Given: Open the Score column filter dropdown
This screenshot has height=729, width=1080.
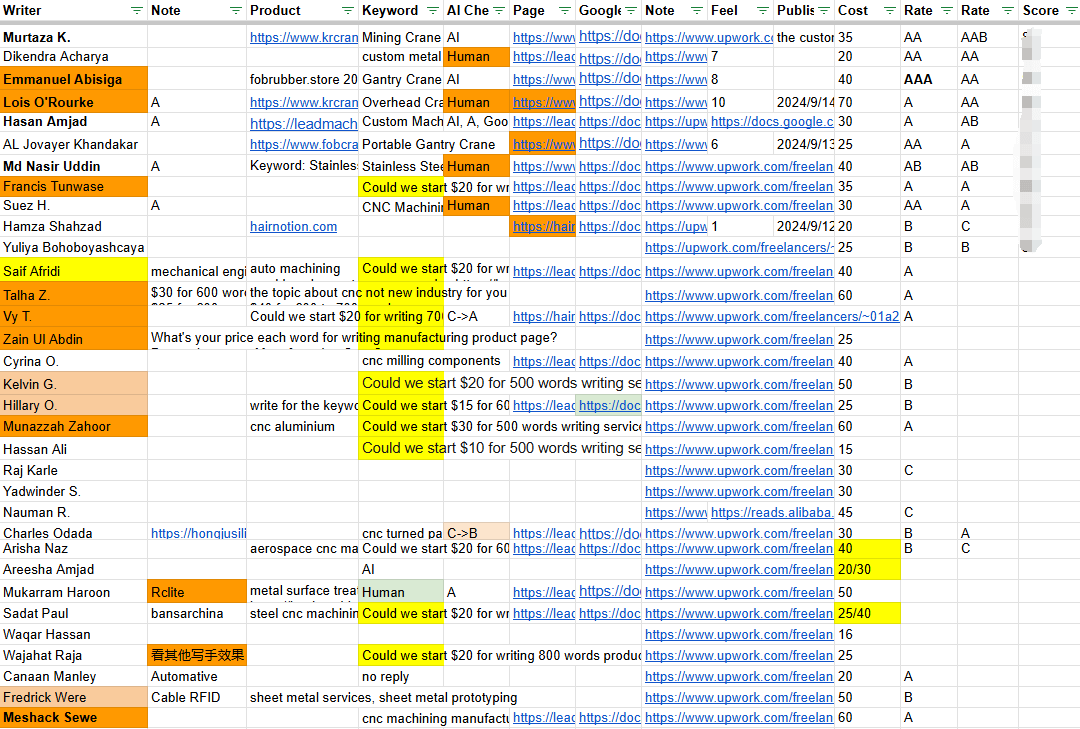Looking at the screenshot, I should click(1071, 10).
